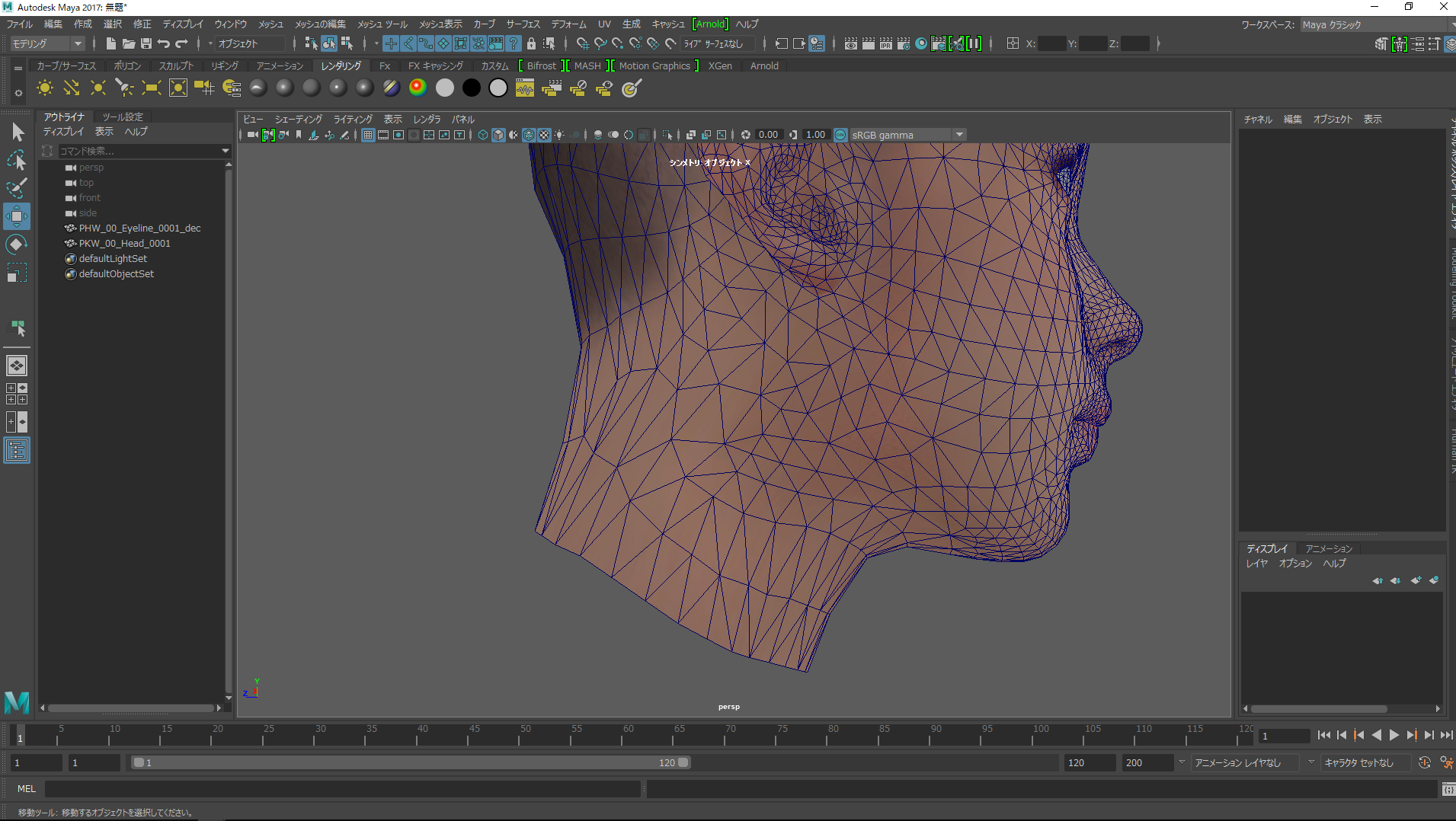The image size is (1456, 821).
Task: Click the Save scene icon
Action: (146, 43)
